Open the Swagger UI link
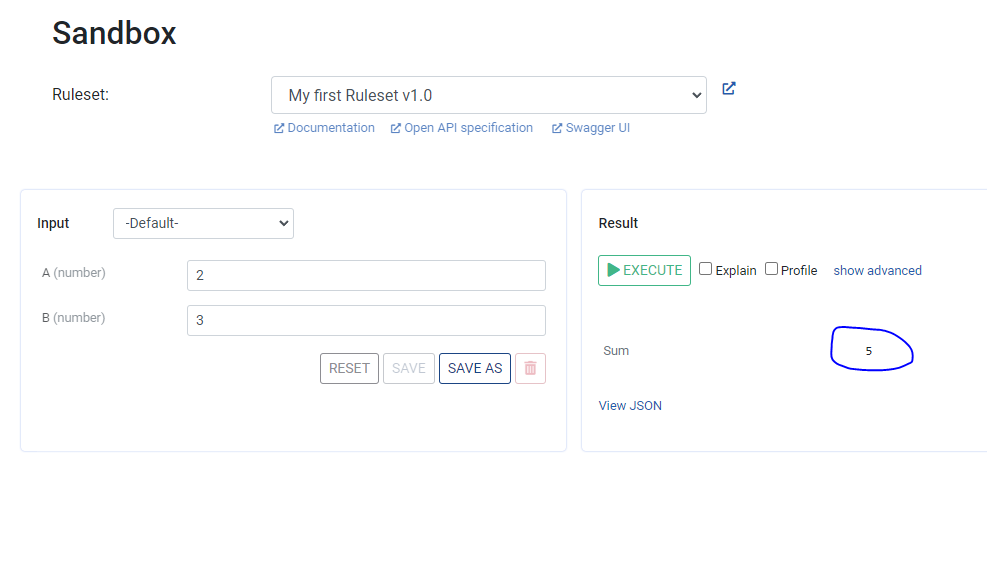 click(x=597, y=128)
